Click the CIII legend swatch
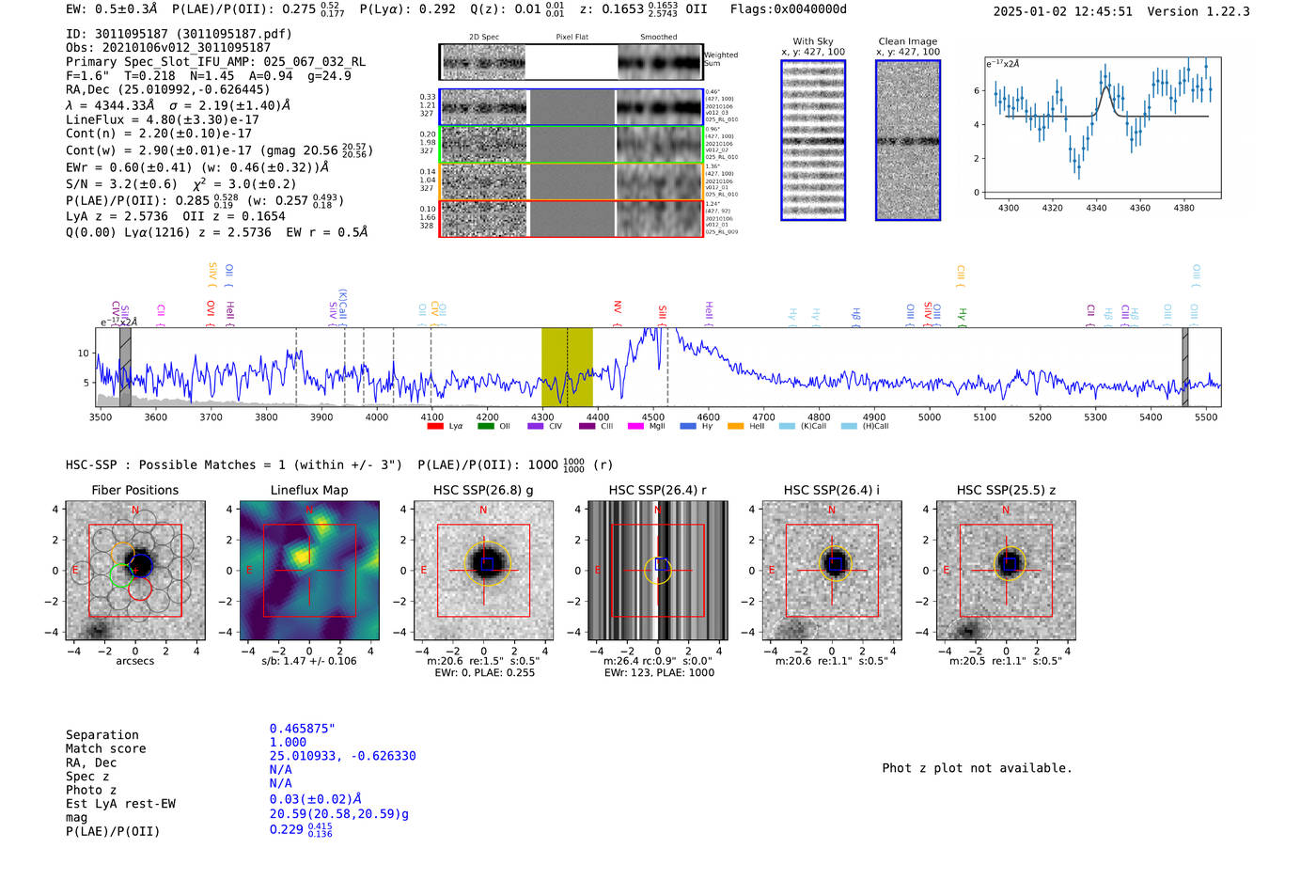Viewport: 1316px width, 896px height. pyautogui.click(x=587, y=427)
